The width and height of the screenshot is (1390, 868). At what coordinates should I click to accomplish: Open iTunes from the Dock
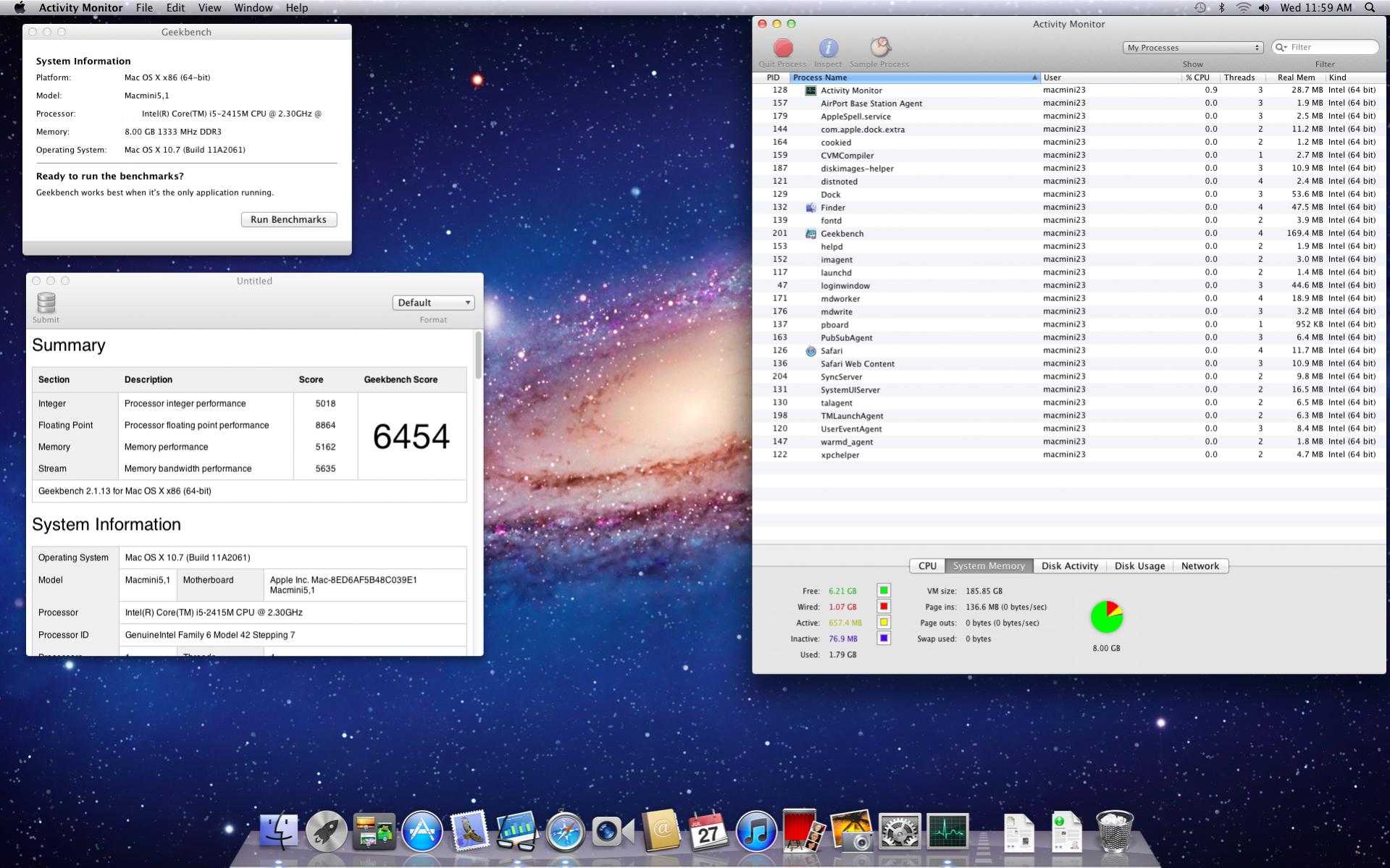(x=755, y=831)
